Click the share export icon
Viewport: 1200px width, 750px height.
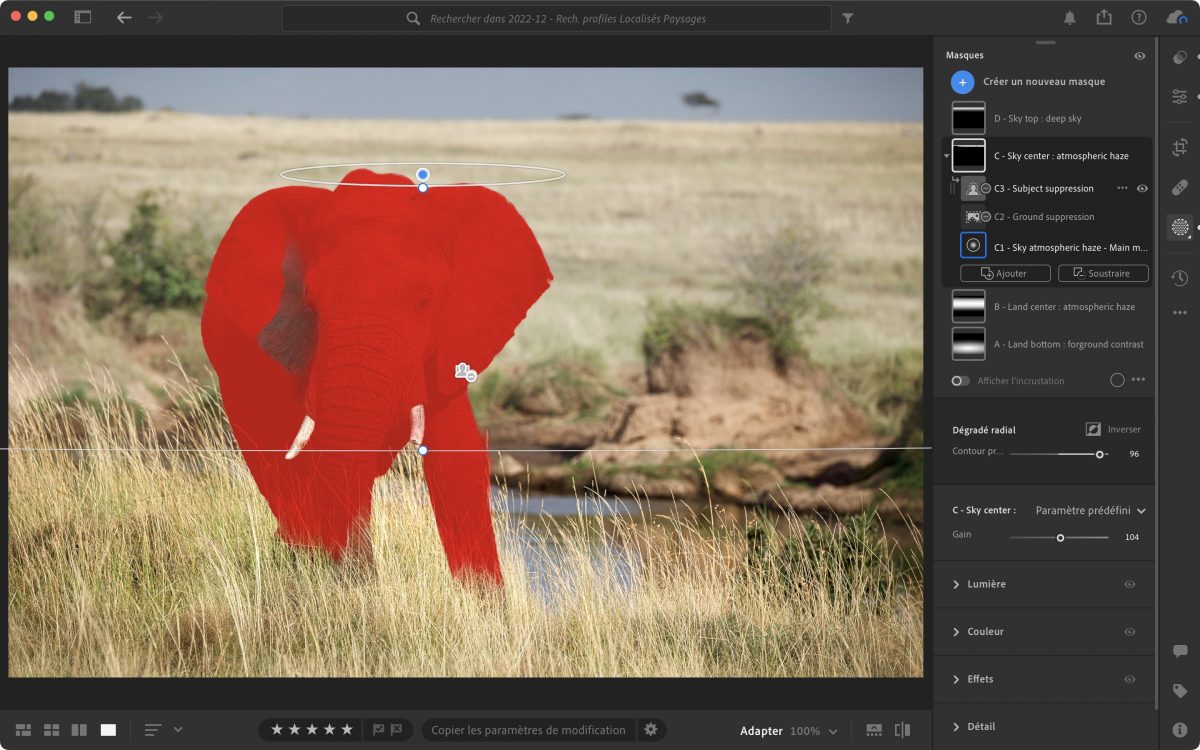1104,18
